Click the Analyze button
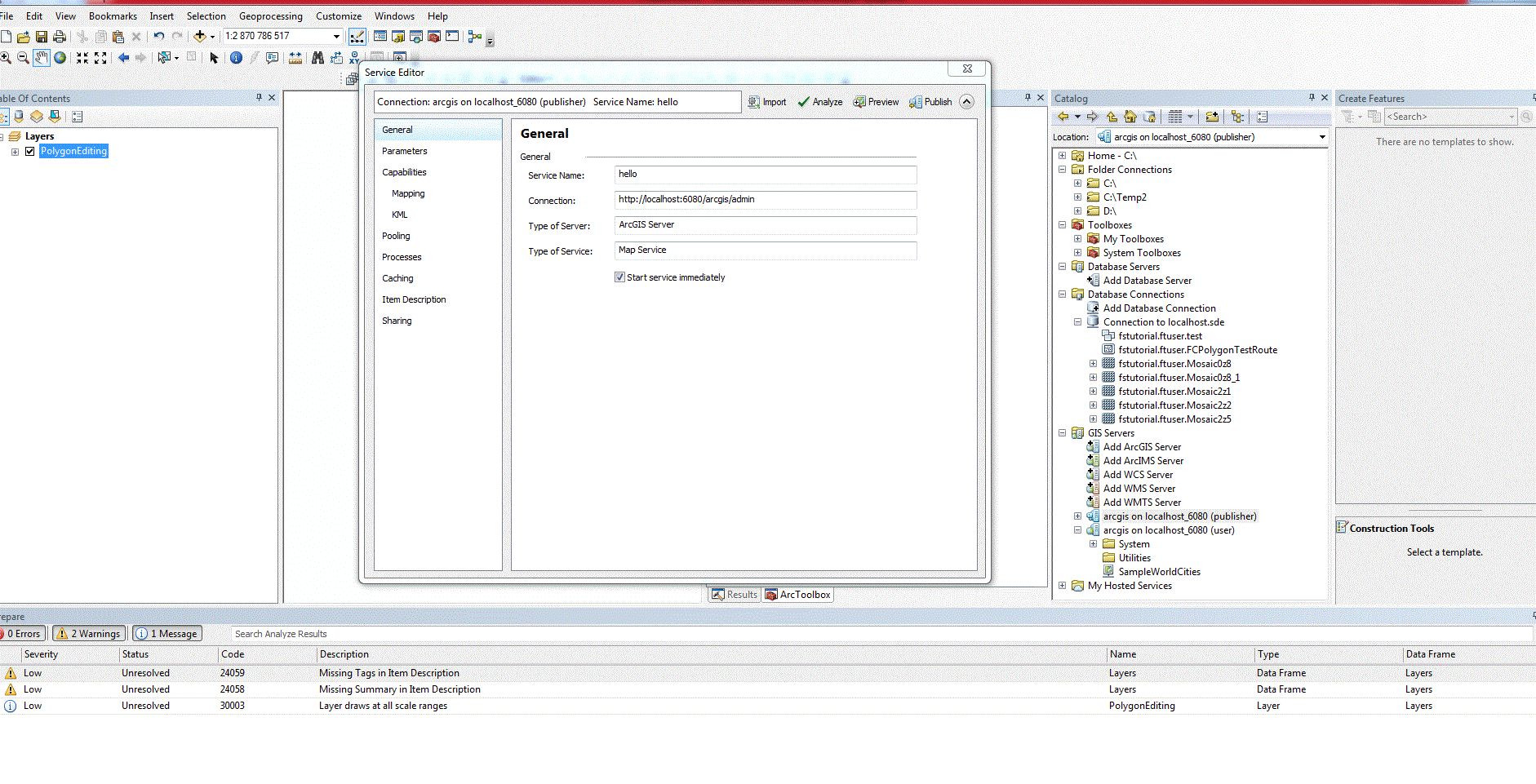Viewport: 1536px width, 784px height. [820, 102]
